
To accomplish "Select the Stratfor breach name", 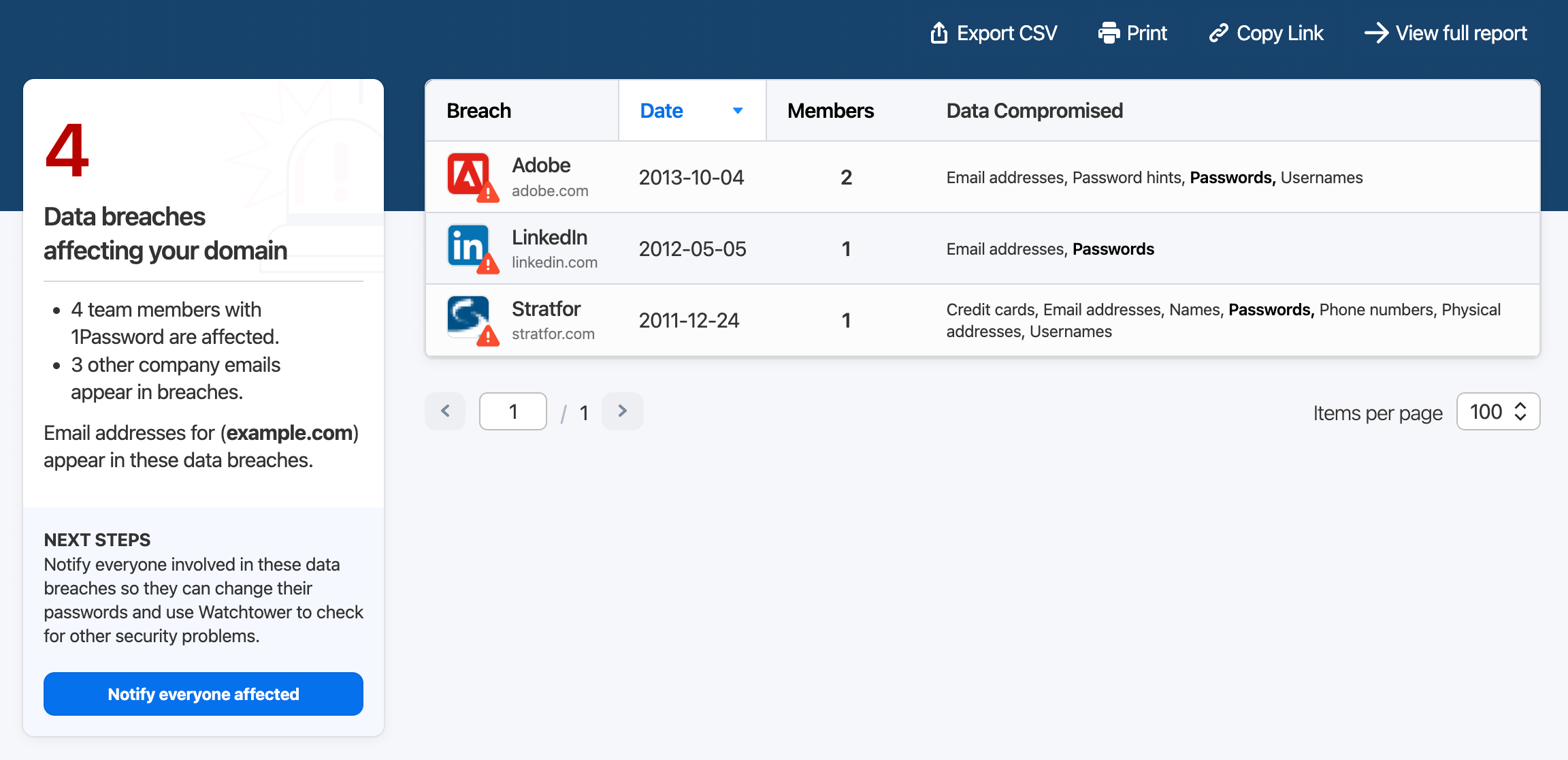I will coord(546,308).
